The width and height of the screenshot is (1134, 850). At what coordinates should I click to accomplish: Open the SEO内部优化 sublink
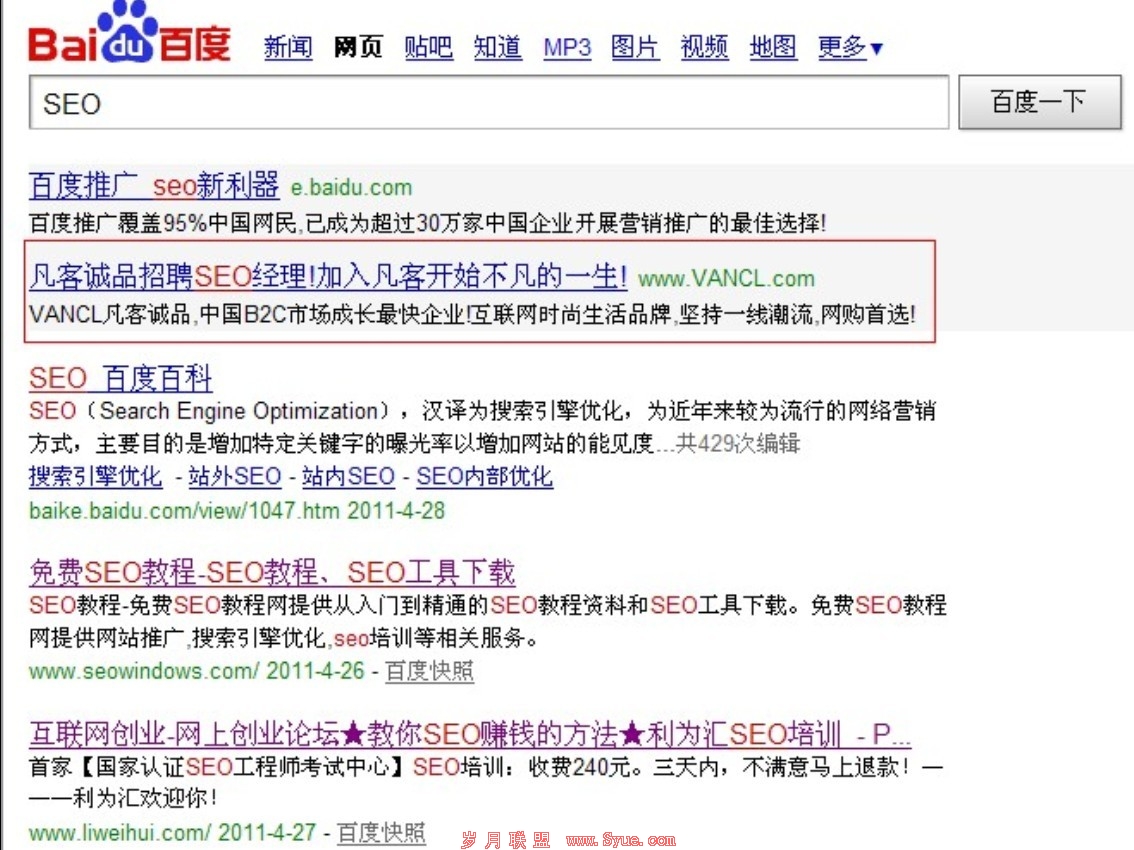point(485,476)
